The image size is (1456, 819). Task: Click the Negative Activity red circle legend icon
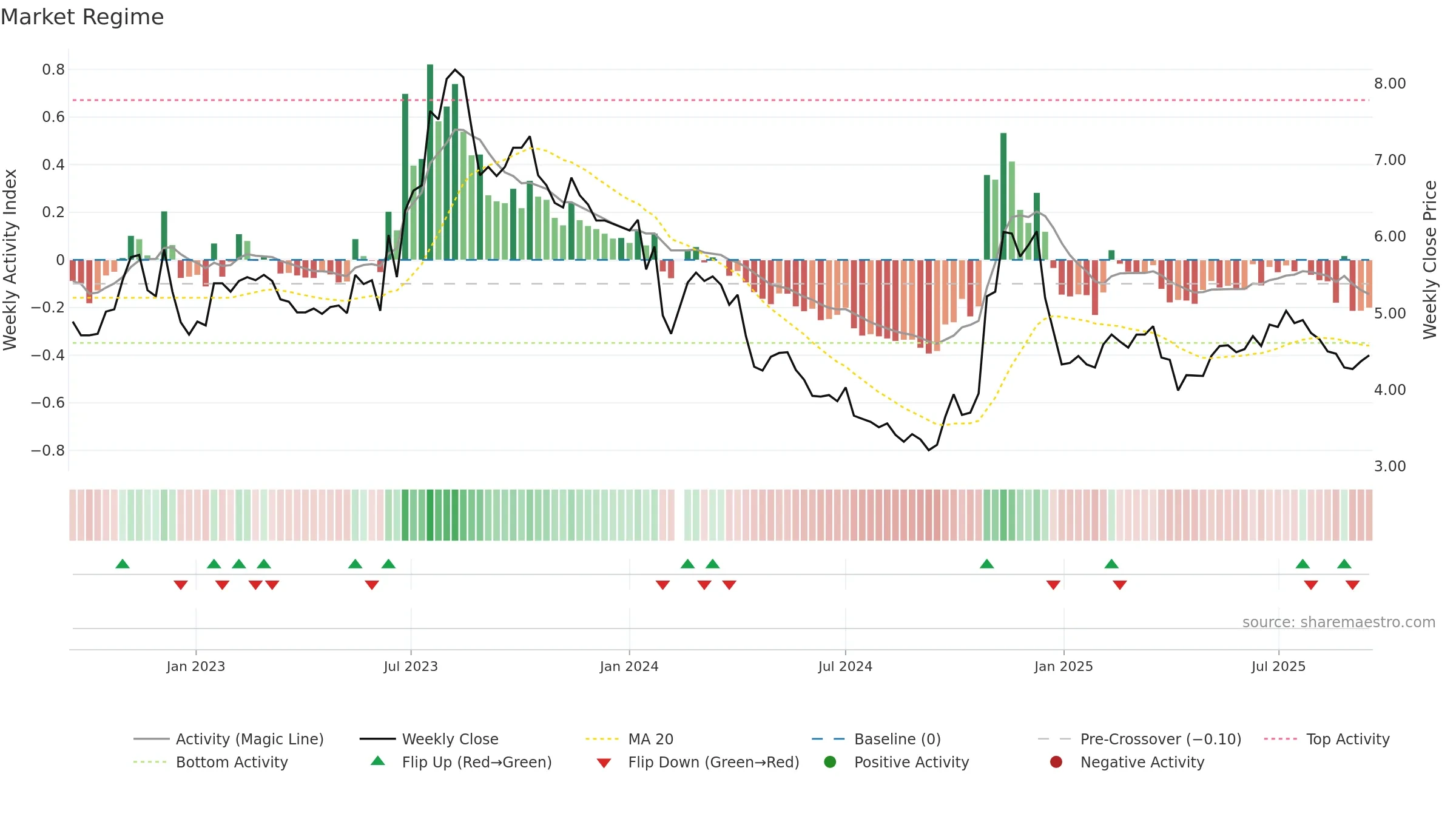tap(1056, 761)
